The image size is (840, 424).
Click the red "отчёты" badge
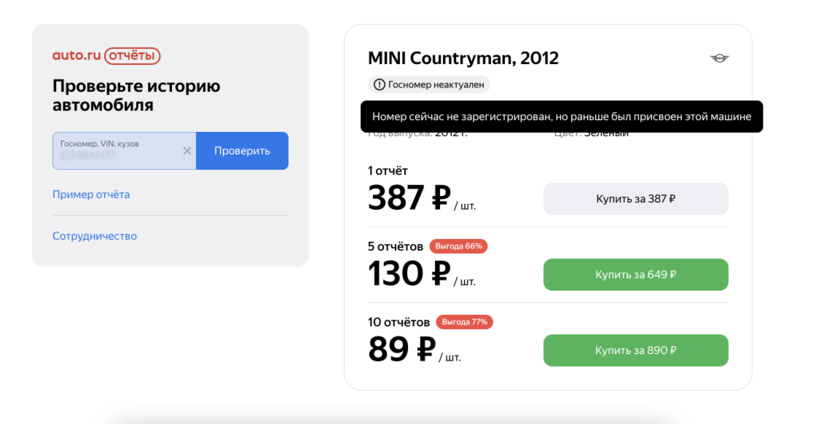(132, 56)
